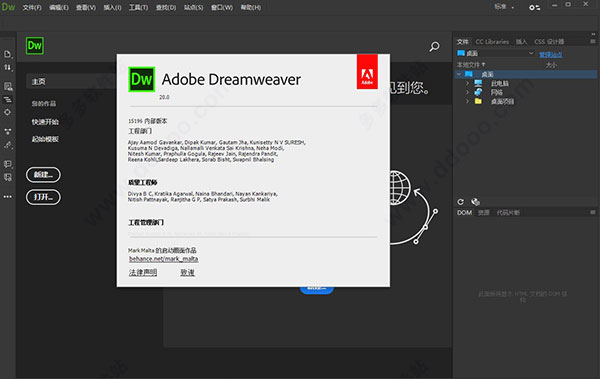Open the 工具(T) menu

pos(138,8)
